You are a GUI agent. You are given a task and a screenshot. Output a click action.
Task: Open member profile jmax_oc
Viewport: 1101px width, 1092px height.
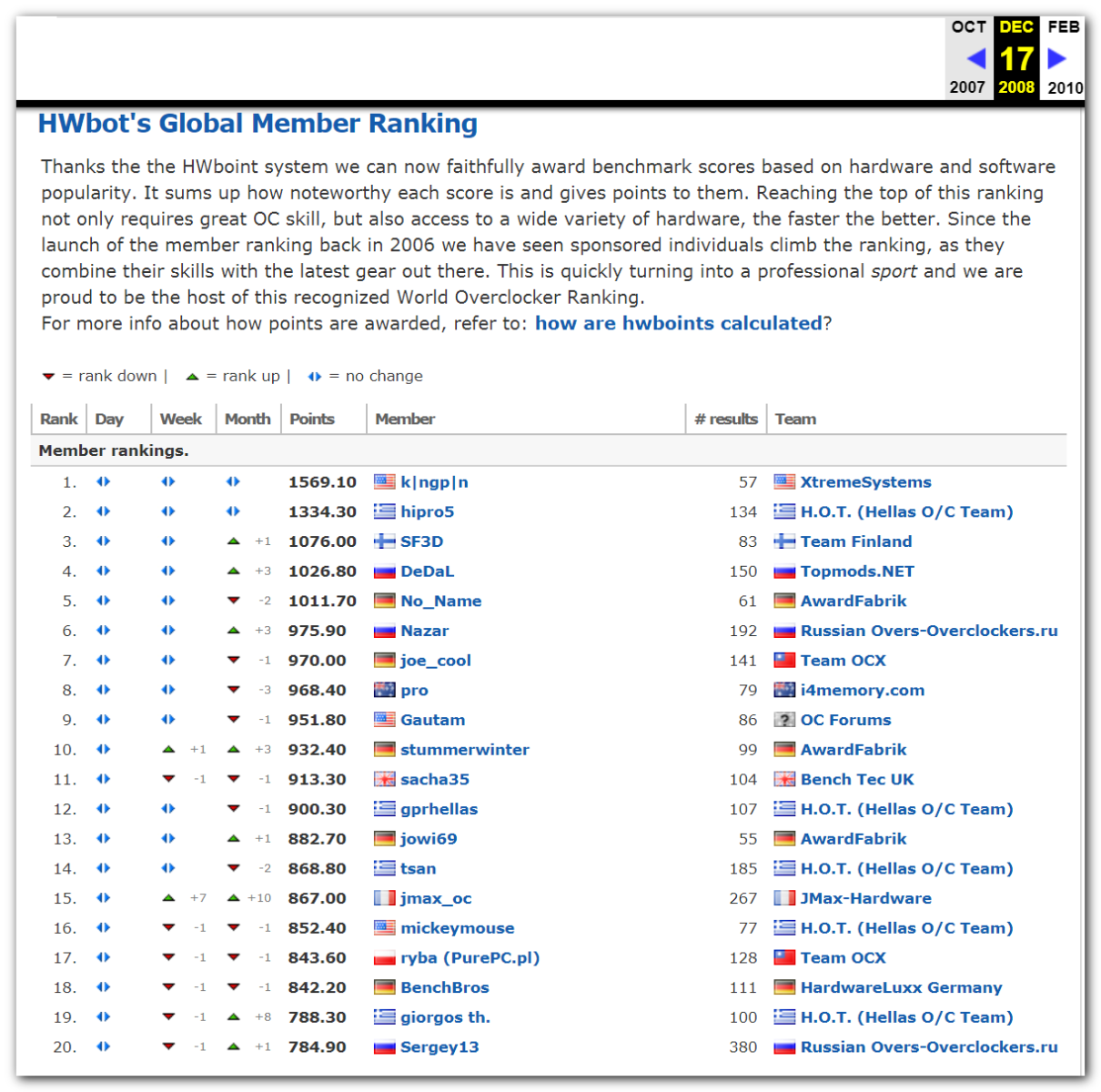[436, 899]
